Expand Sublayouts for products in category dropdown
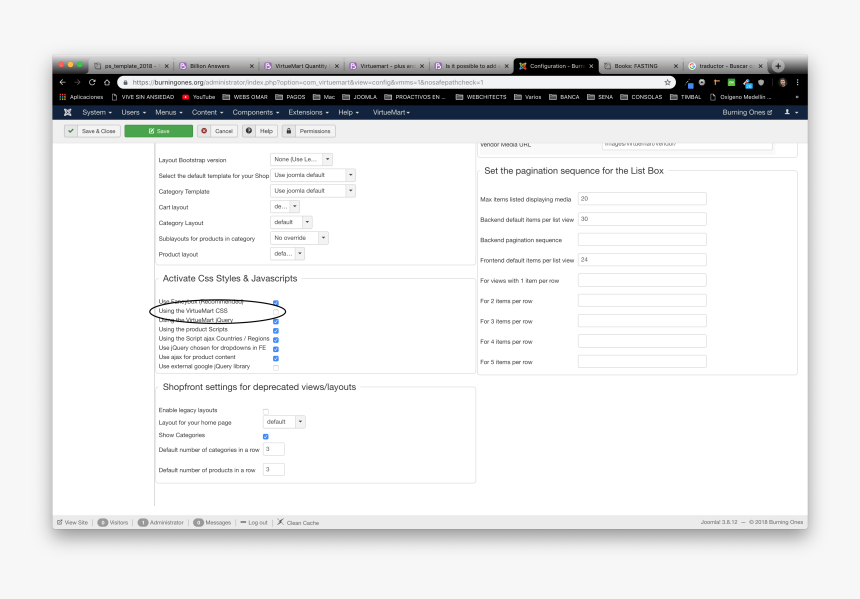Viewport: 860px width, 599px height. (300, 238)
